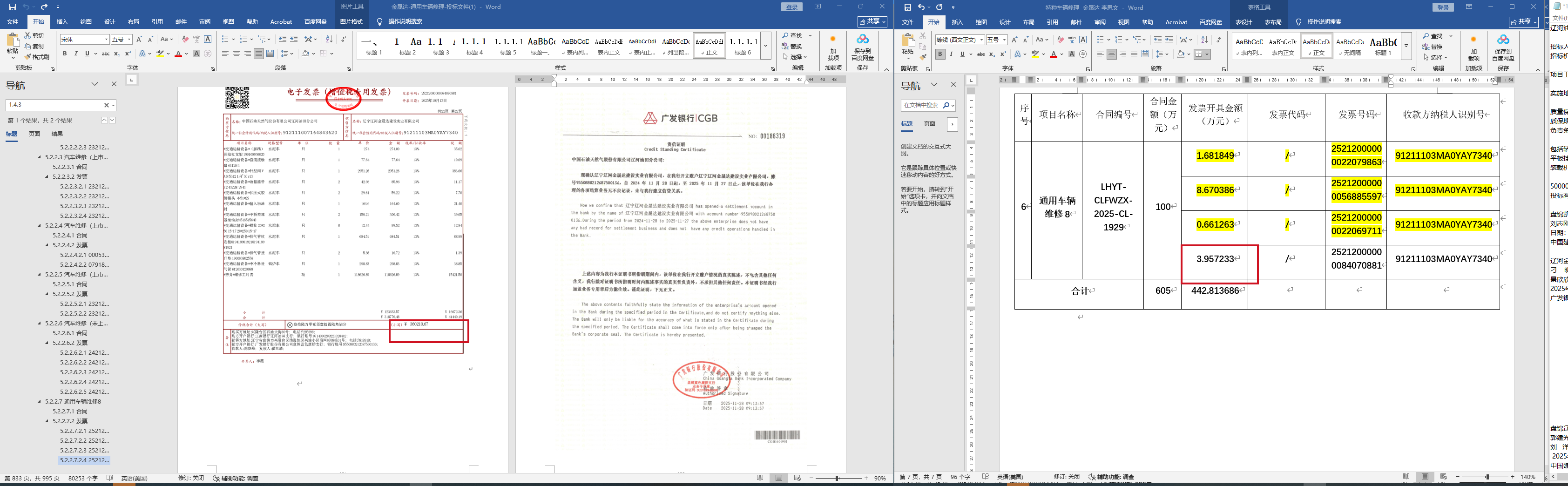
Task: Show paragraph marks in left Word ribbon
Action: 344,39
